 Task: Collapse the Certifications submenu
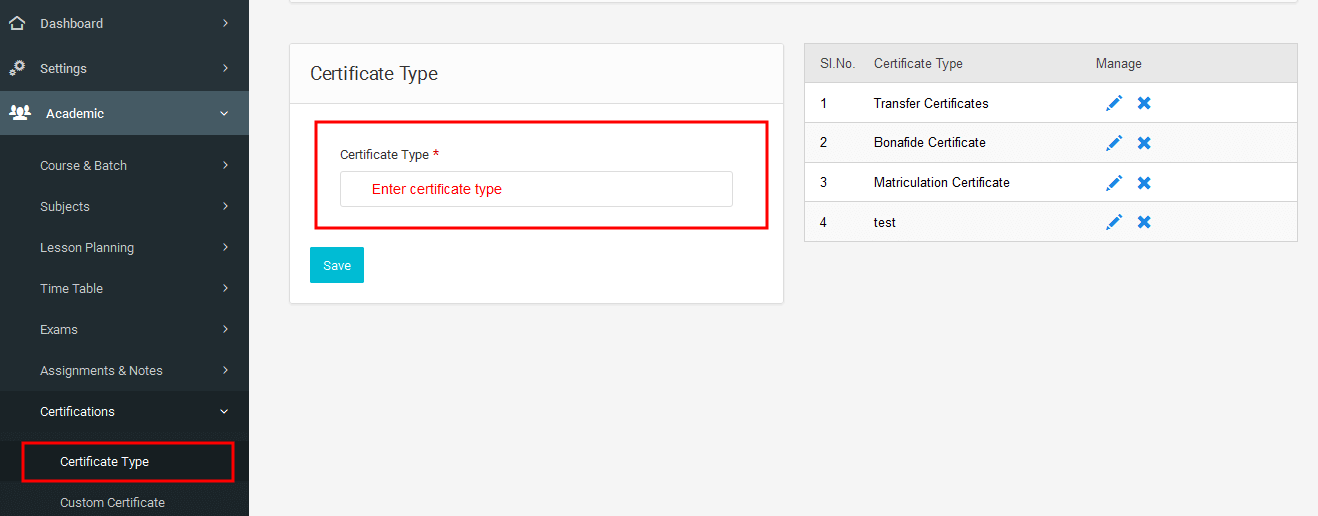[x=124, y=411]
